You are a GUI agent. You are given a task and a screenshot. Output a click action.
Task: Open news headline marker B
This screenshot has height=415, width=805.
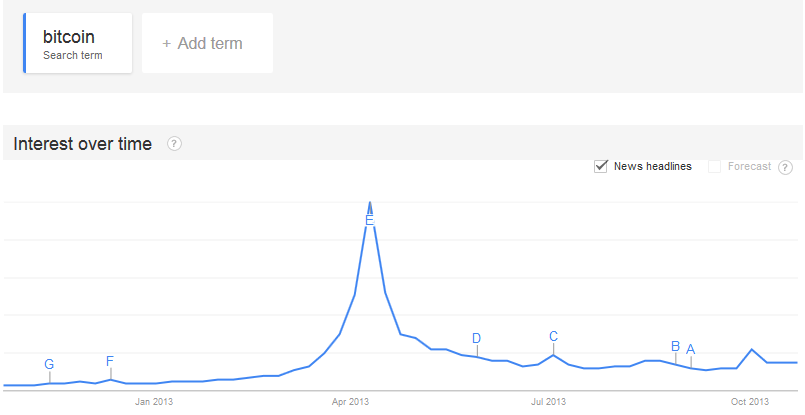click(676, 347)
